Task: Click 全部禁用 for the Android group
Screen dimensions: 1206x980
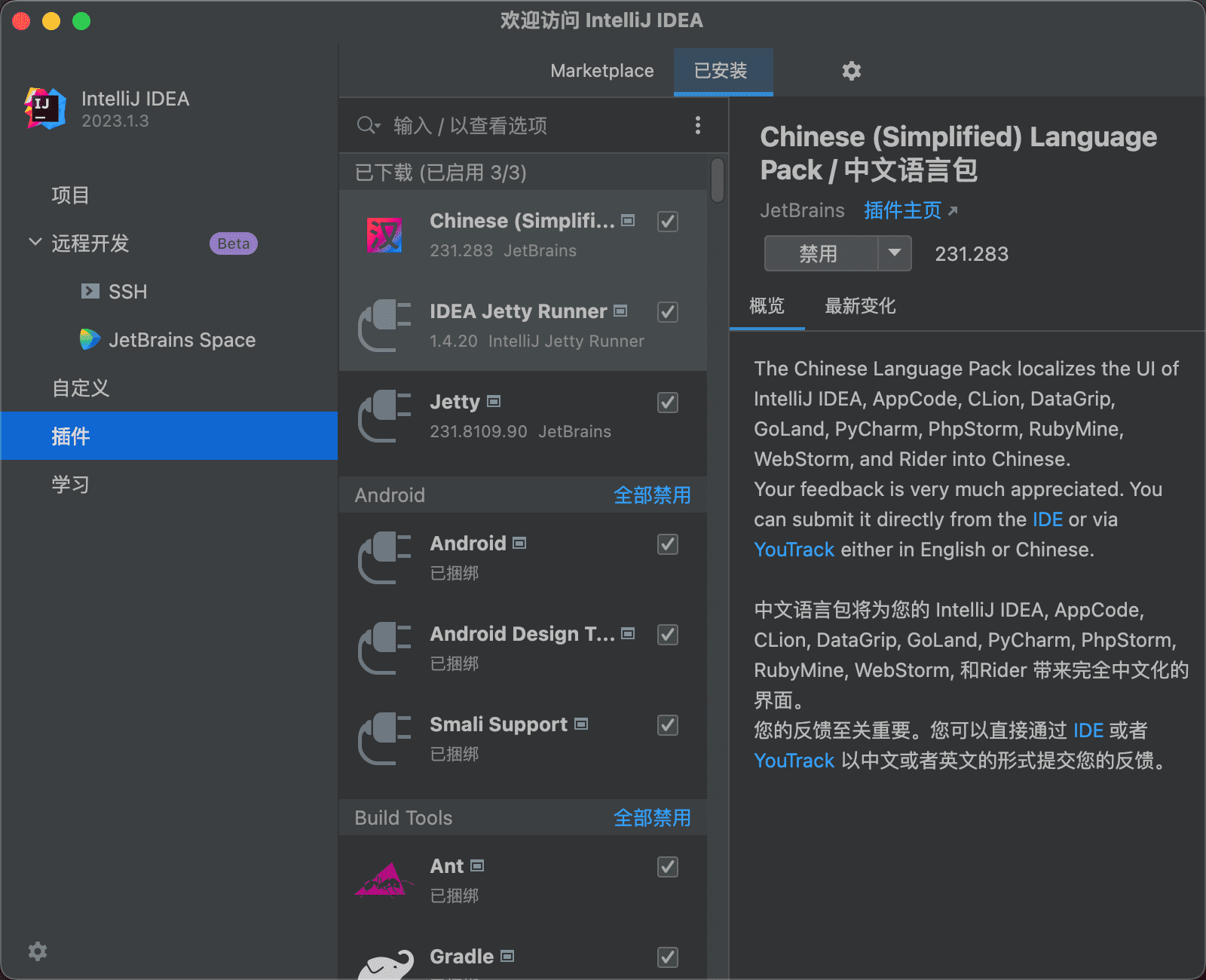Action: (651, 495)
